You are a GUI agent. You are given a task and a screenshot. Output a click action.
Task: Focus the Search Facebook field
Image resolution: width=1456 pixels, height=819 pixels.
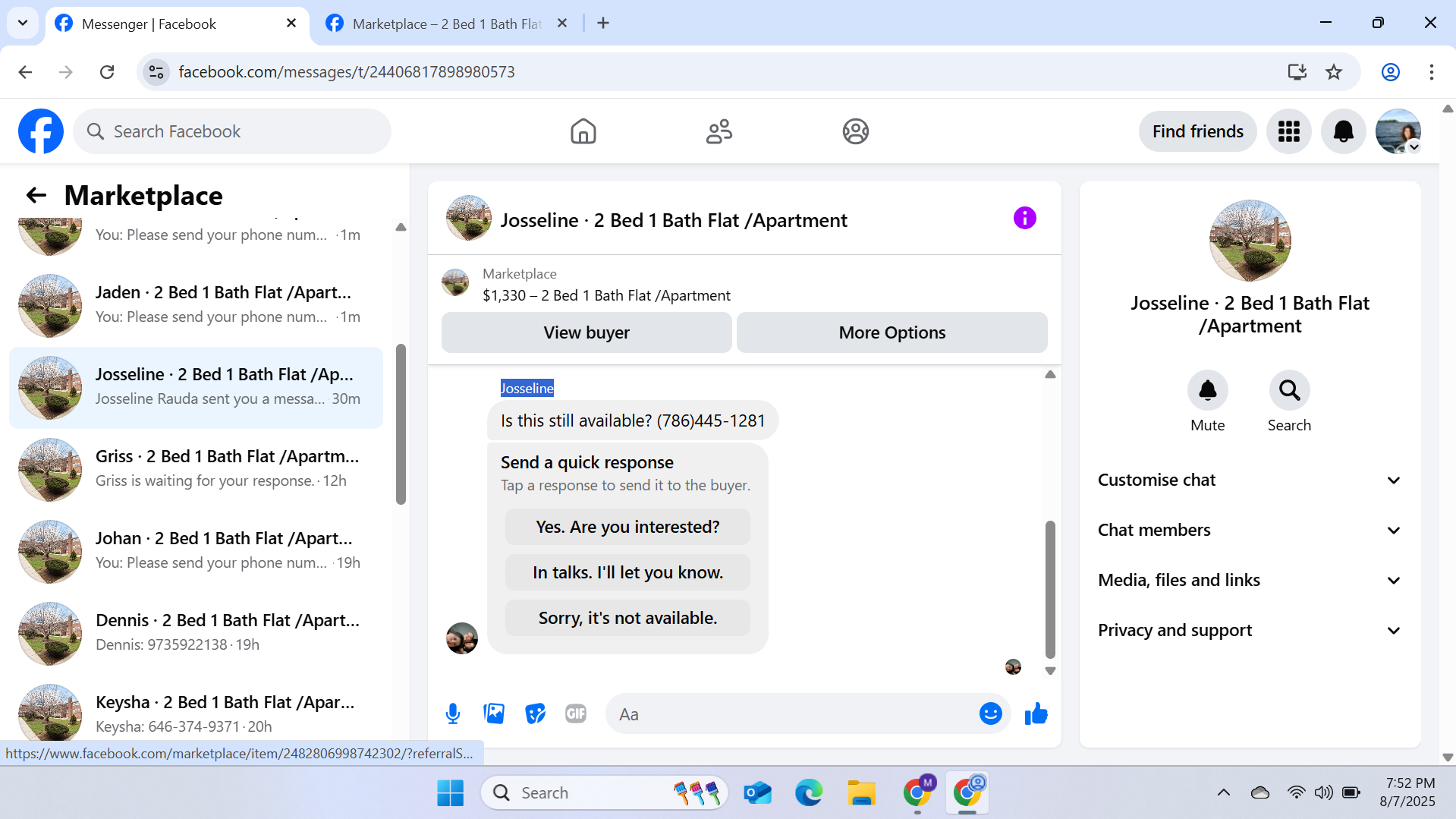tap(232, 131)
